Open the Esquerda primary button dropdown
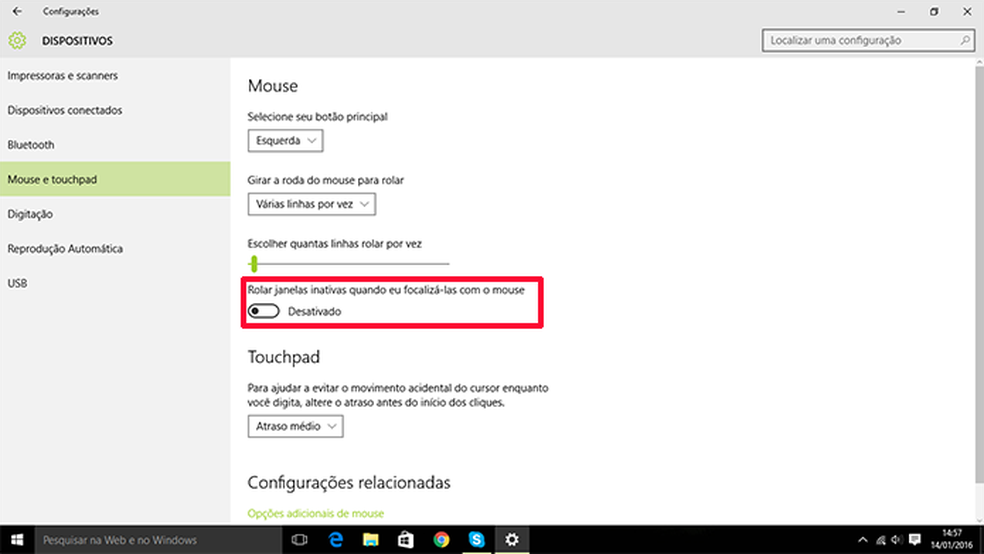Viewport: 984px width, 554px height. click(x=286, y=141)
